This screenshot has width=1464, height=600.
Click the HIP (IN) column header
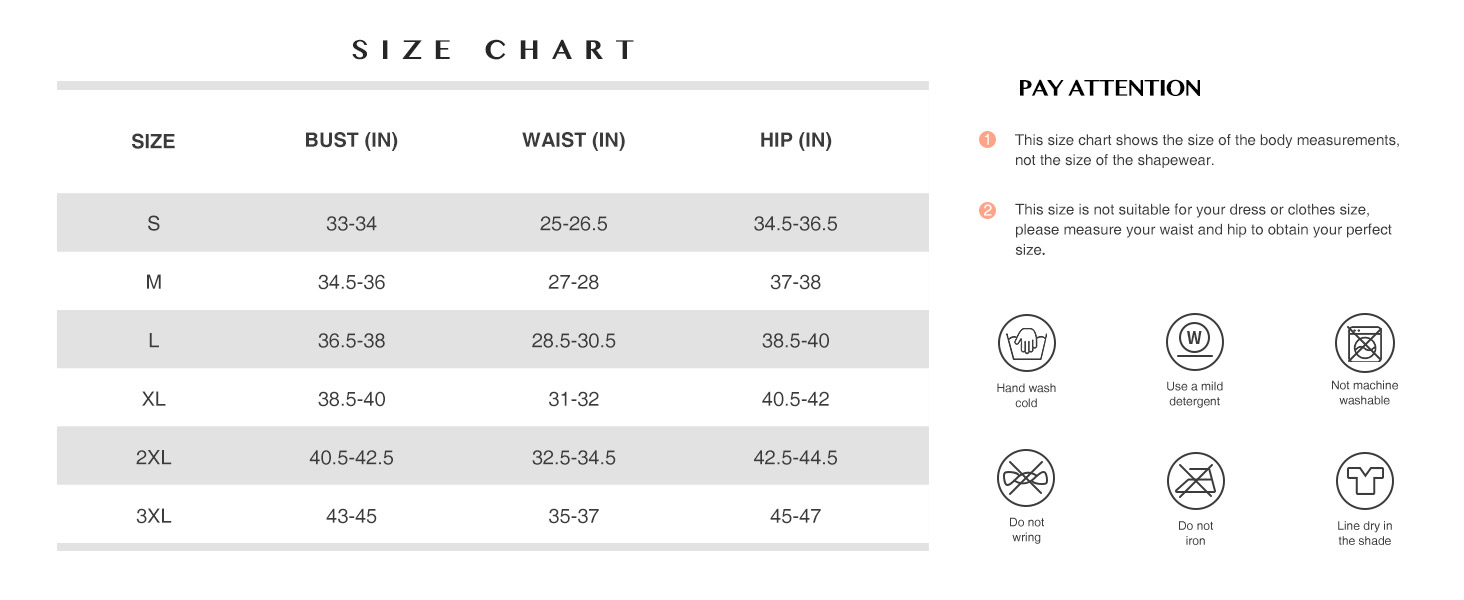tap(795, 140)
